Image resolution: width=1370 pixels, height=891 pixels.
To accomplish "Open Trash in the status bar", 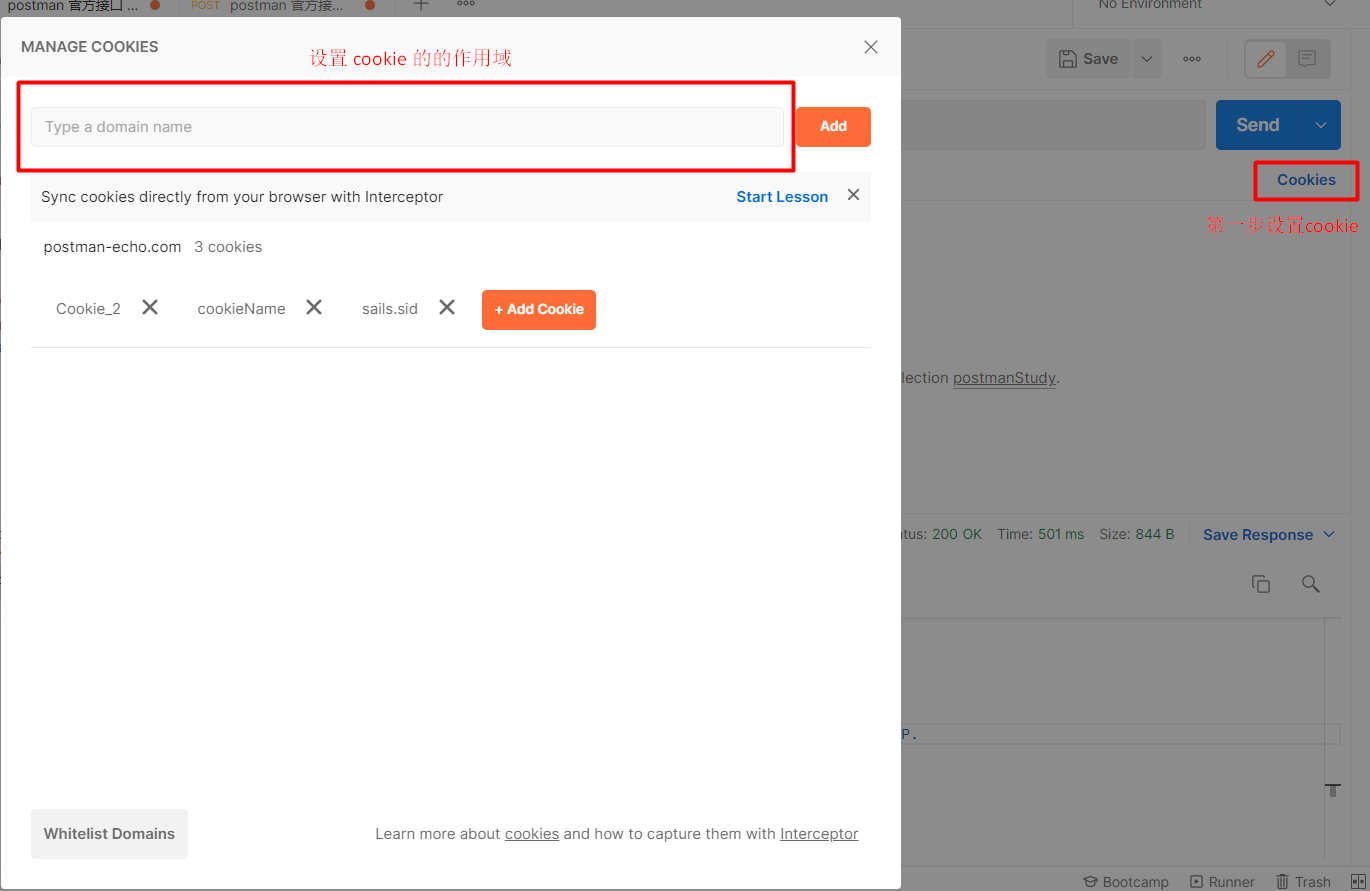I will coord(1303,882).
